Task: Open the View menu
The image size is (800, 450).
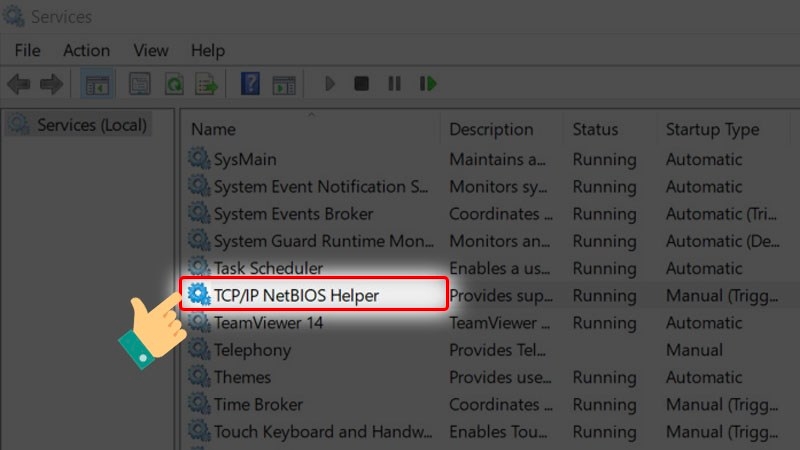Action: point(151,50)
